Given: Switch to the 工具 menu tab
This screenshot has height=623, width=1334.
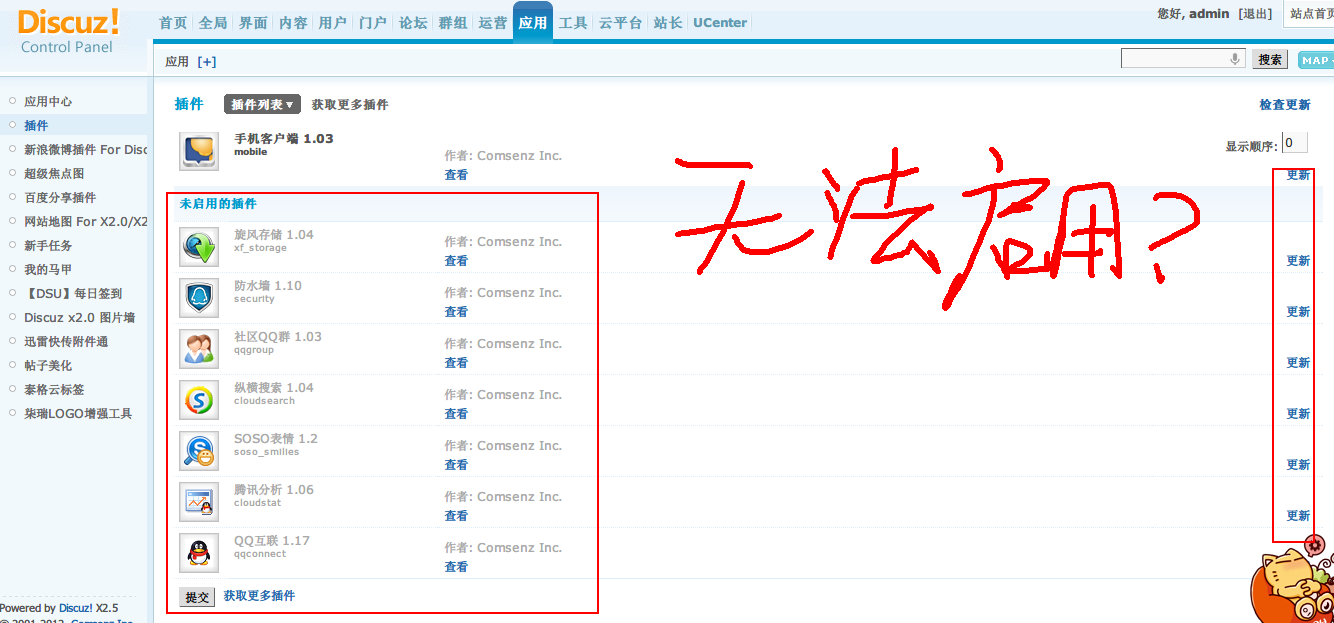Looking at the screenshot, I should [573, 22].
